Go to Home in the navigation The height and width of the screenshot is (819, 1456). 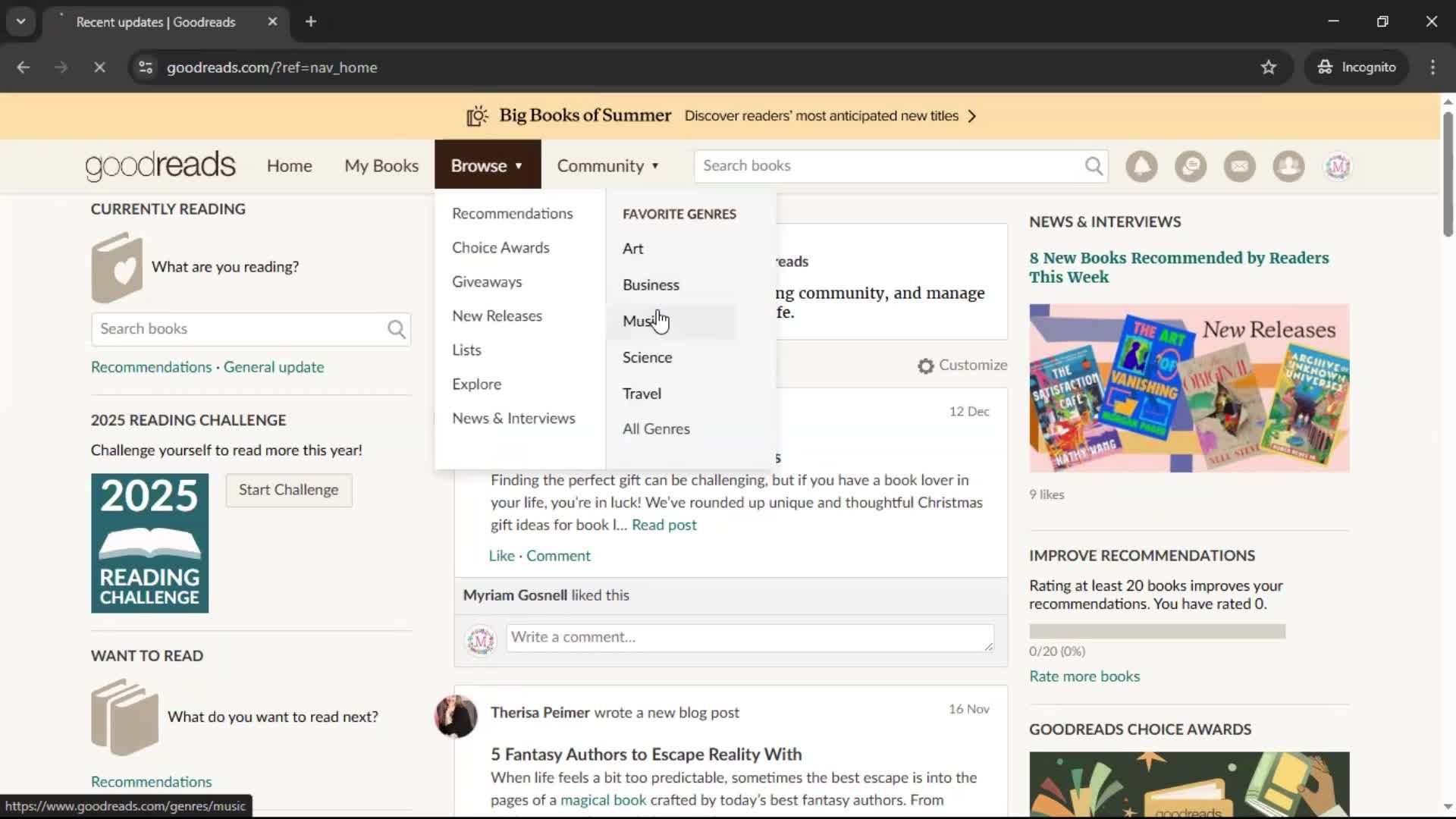(x=289, y=166)
